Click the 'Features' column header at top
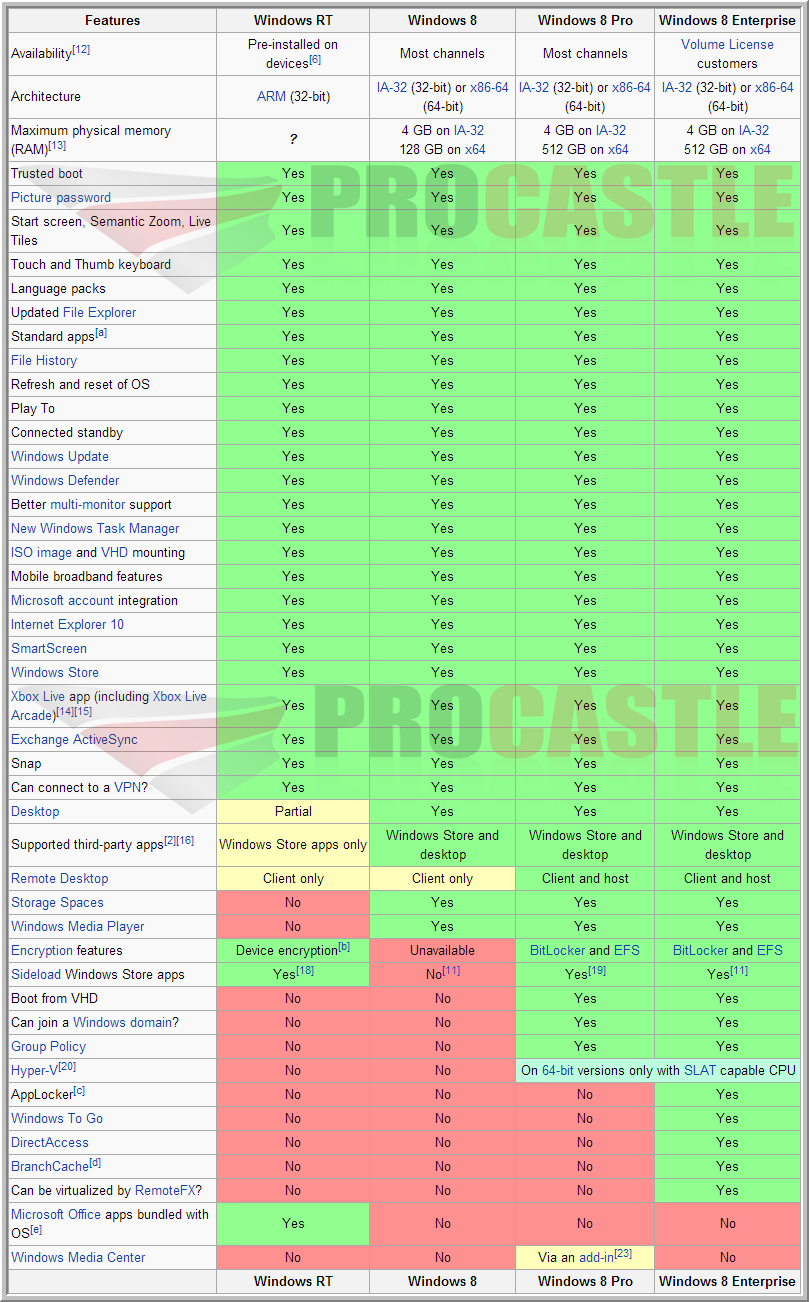 click(112, 21)
